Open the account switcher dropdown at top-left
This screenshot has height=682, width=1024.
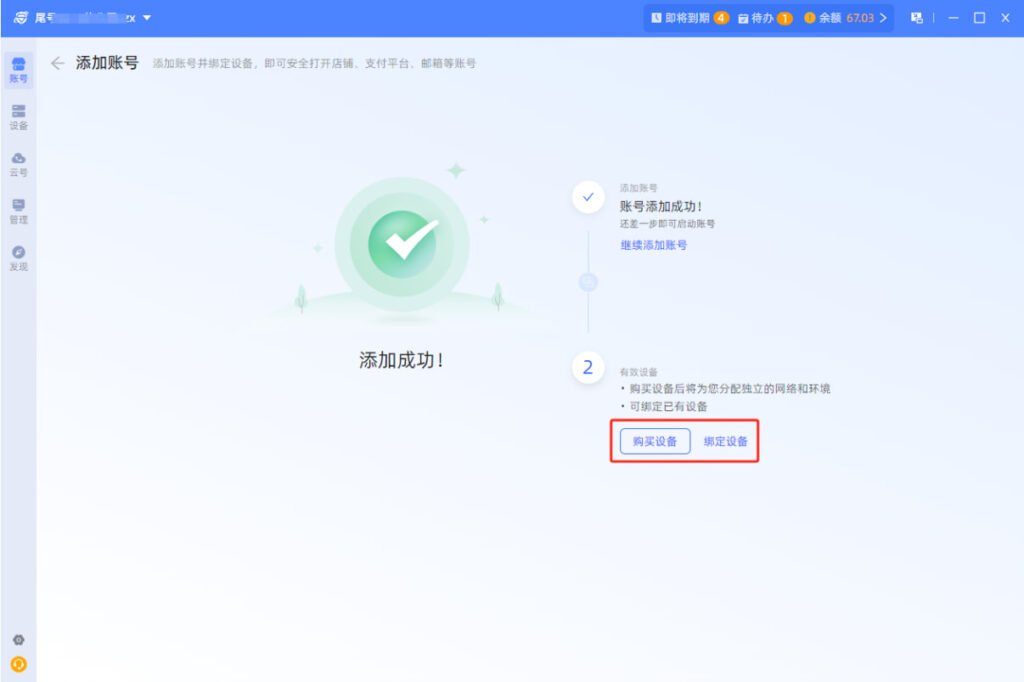[145, 17]
